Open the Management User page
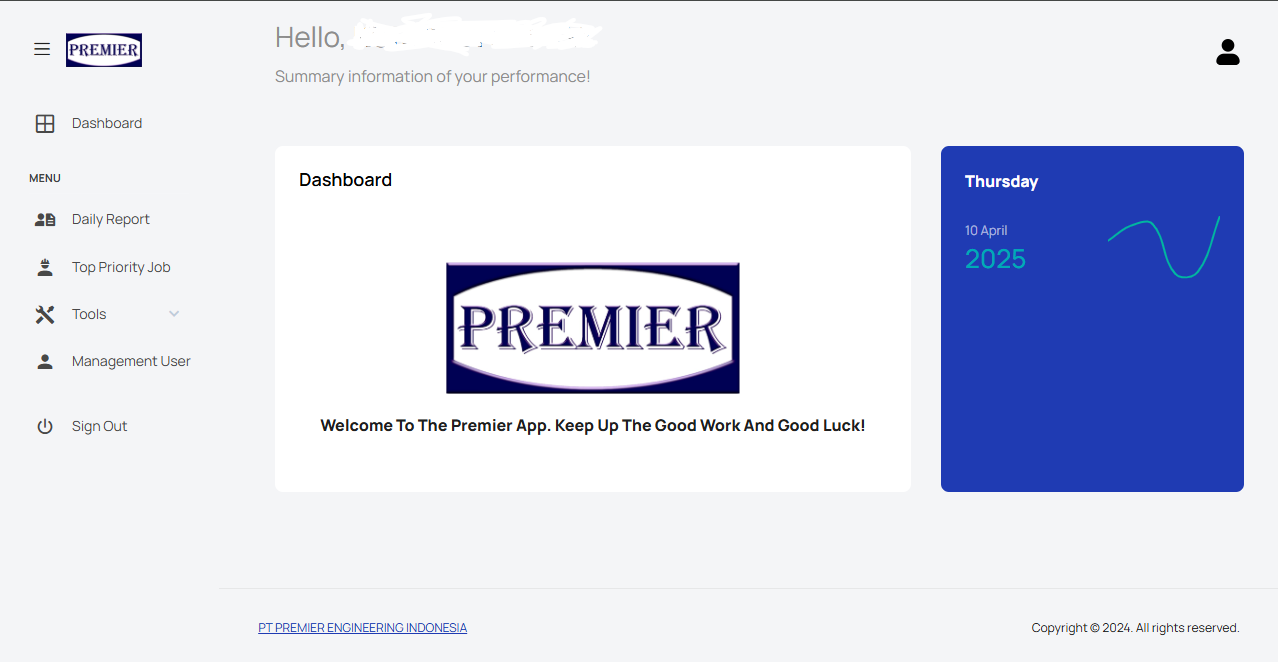Image resolution: width=1278 pixels, height=662 pixels. (x=131, y=362)
